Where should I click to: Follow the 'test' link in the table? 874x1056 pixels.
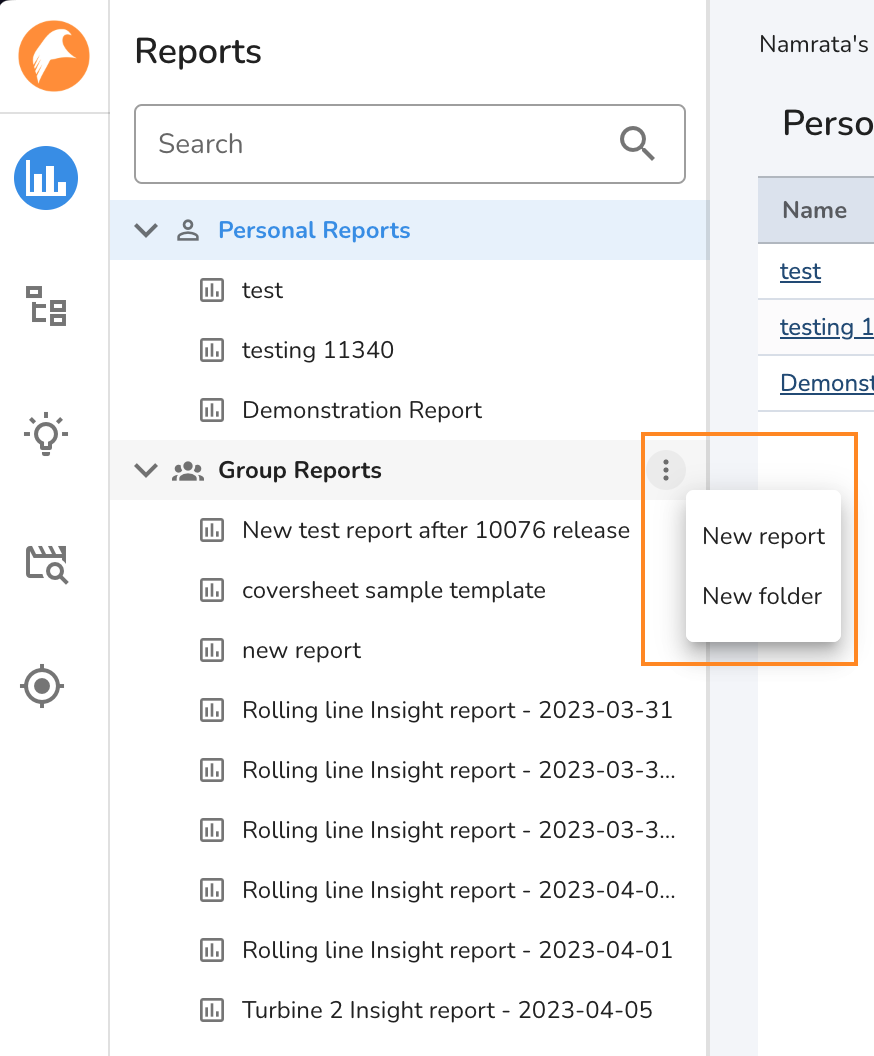coord(800,271)
